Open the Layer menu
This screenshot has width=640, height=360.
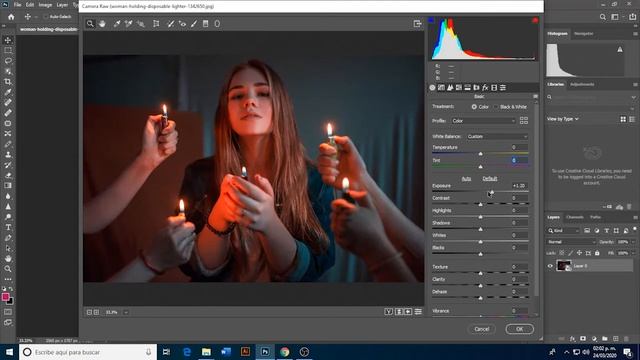tap(62, 5)
